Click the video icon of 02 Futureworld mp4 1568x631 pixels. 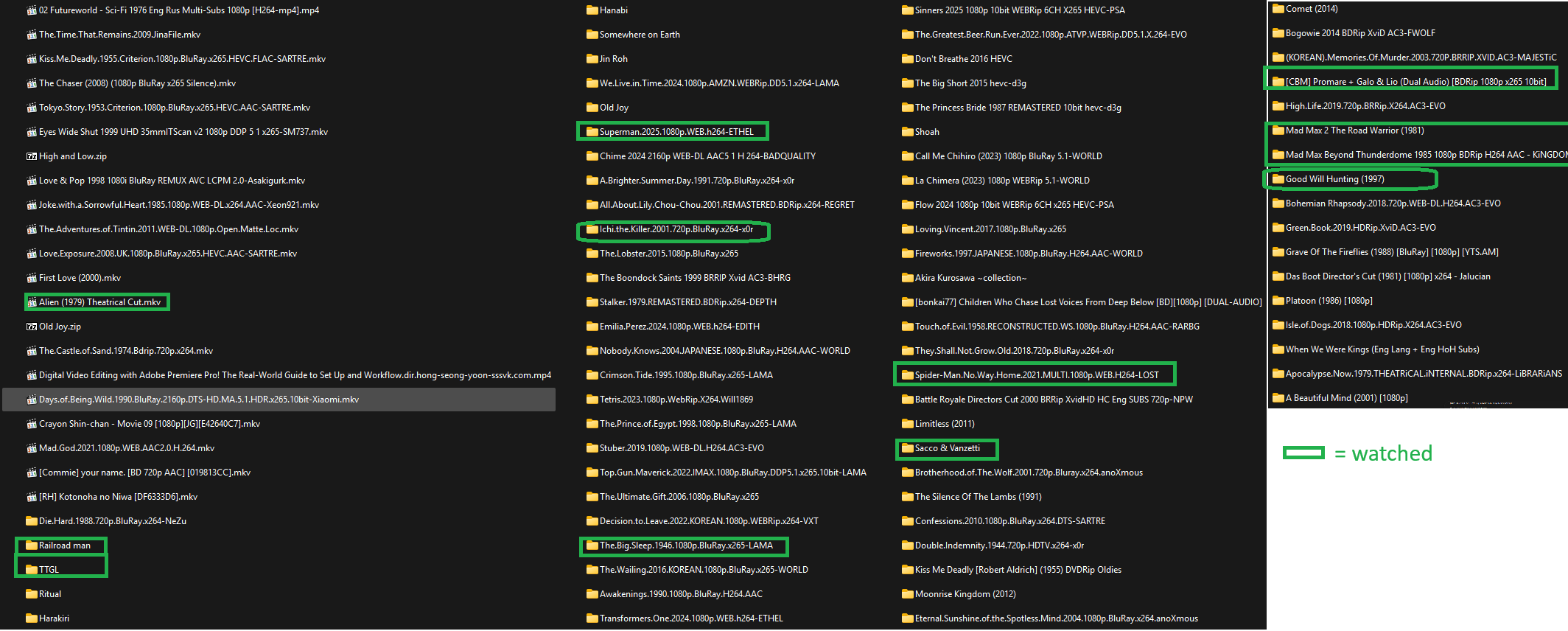(32, 10)
